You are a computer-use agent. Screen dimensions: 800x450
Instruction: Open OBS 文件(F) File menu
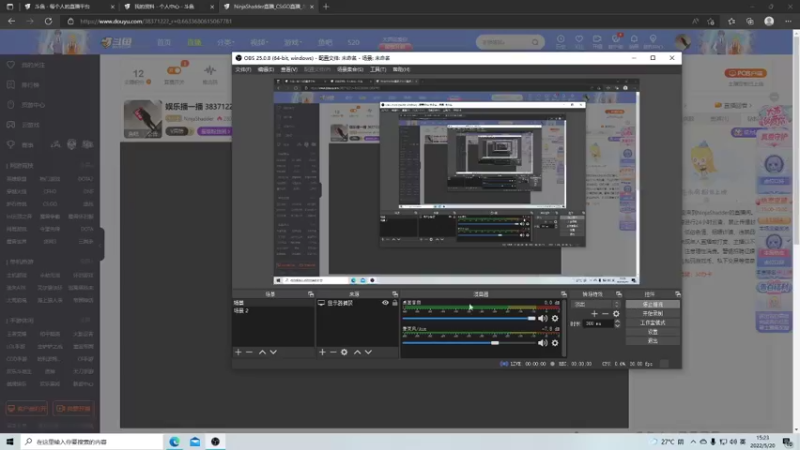(243, 69)
